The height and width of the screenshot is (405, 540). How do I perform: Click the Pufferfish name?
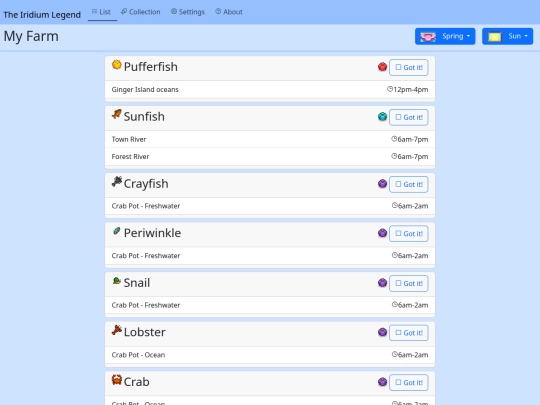point(151,67)
